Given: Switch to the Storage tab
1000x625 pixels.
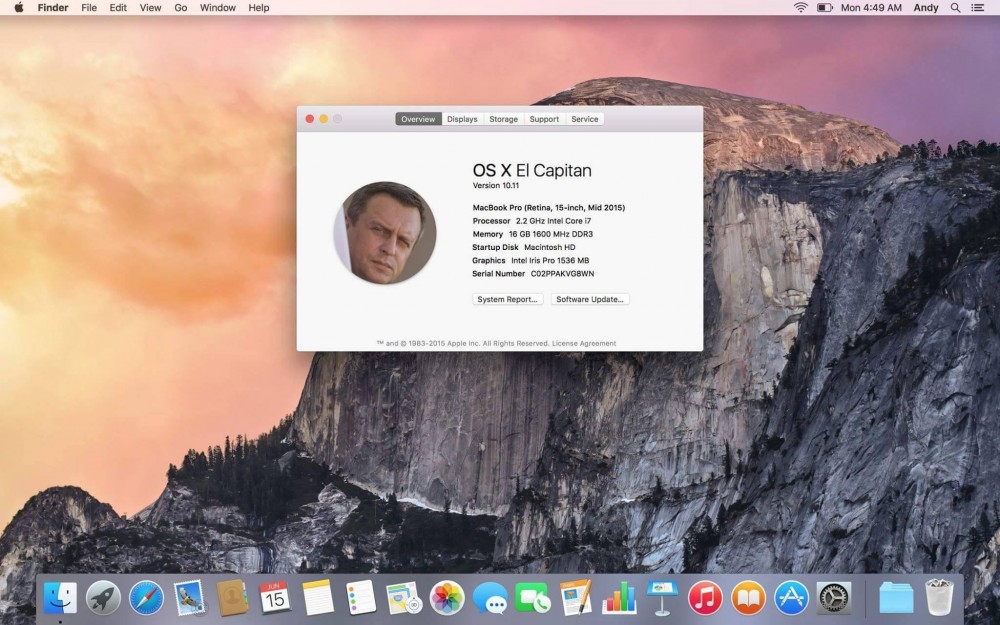Looking at the screenshot, I should (x=504, y=119).
